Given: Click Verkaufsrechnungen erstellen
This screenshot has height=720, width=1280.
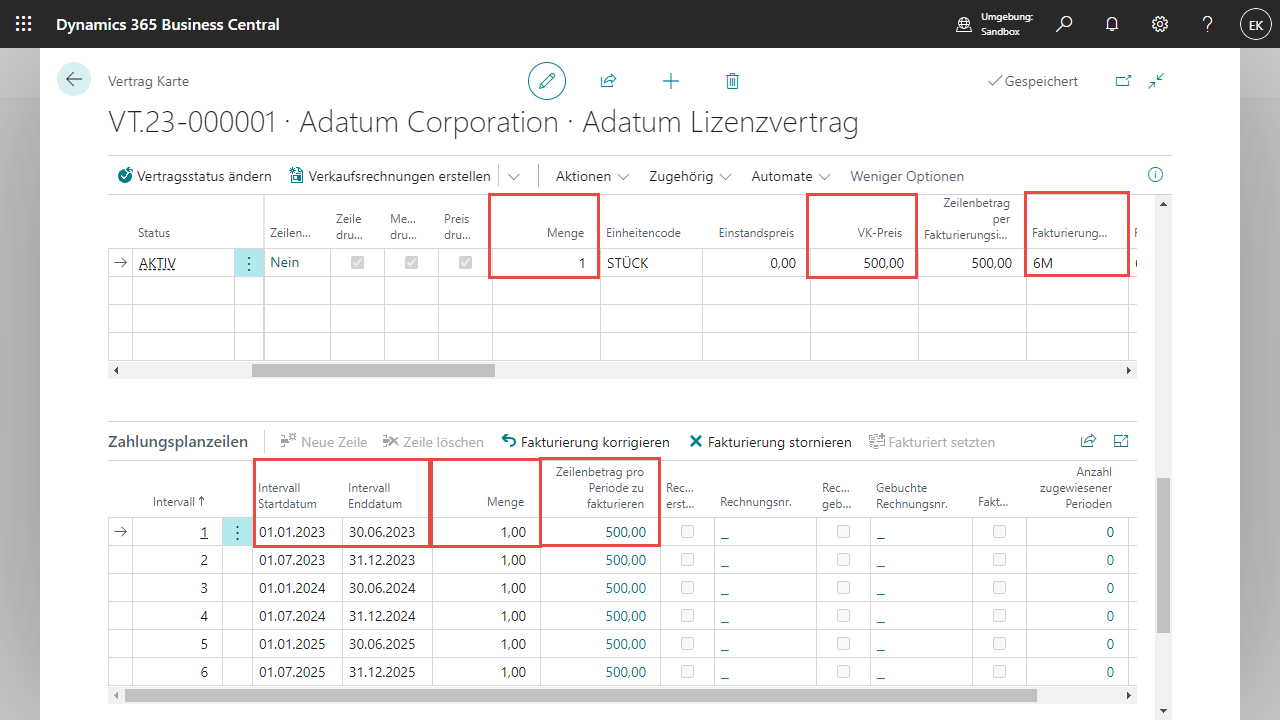Looking at the screenshot, I should pyautogui.click(x=390, y=176).
